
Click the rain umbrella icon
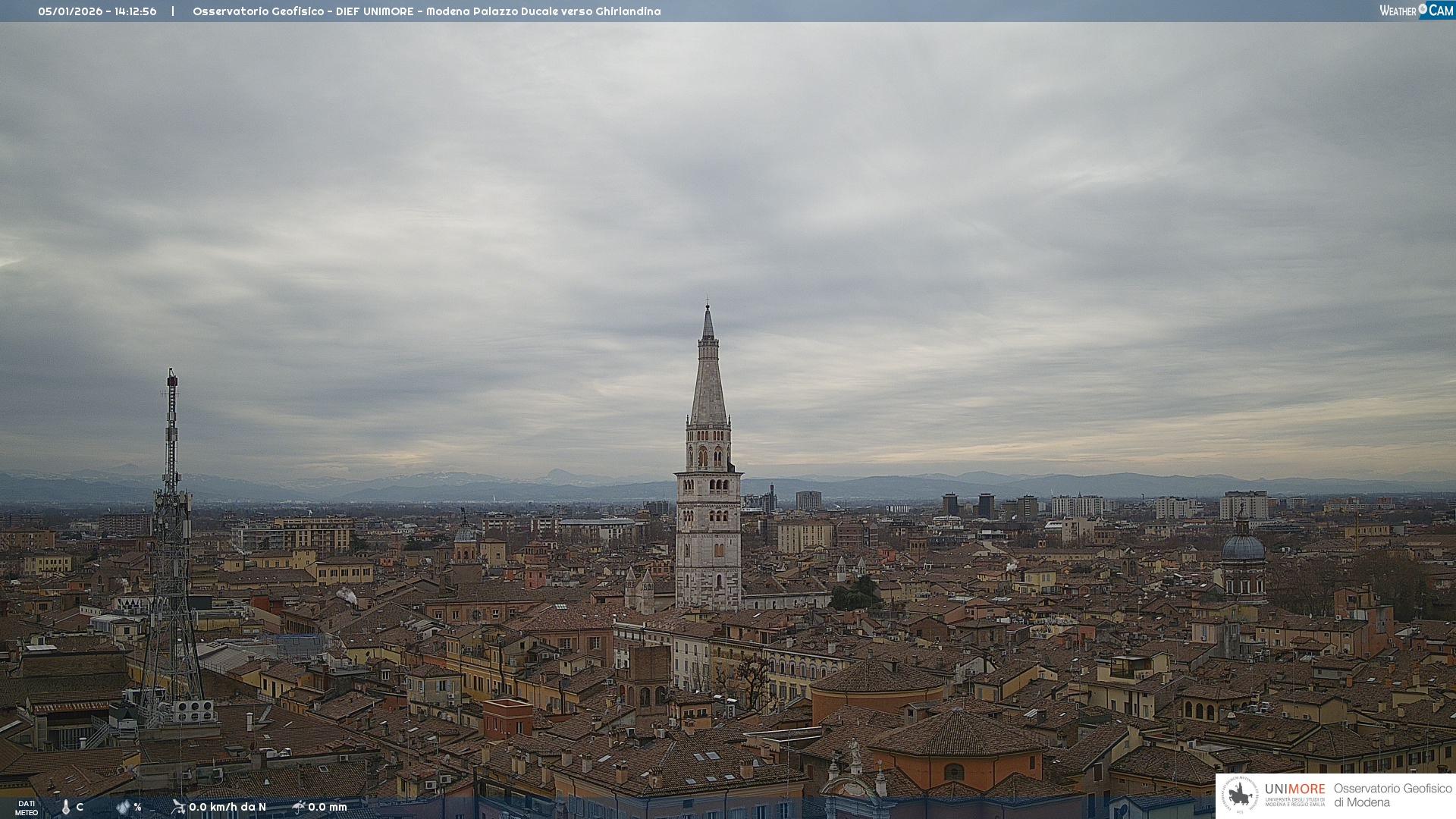298,807
